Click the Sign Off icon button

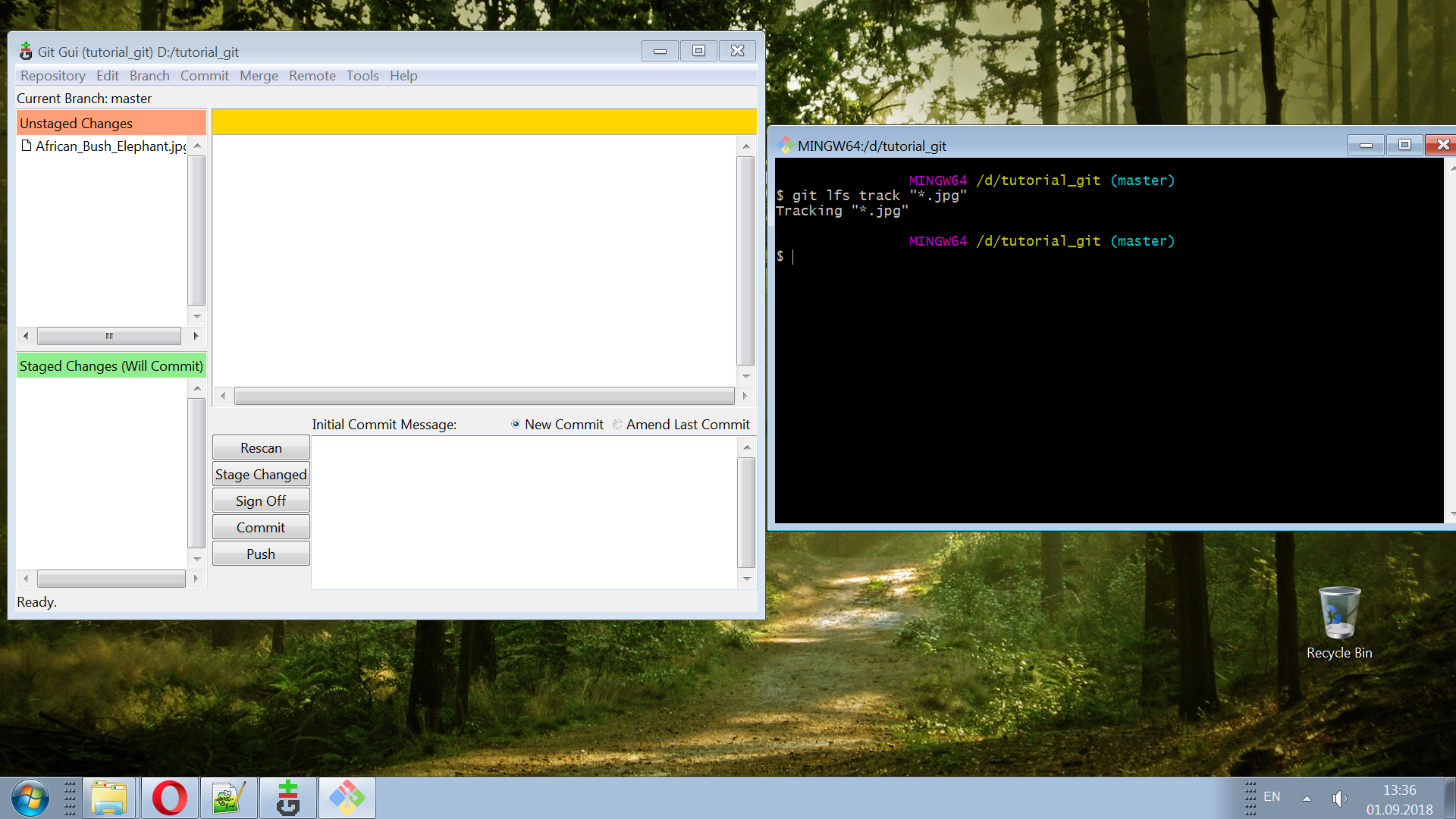pyautogui.click(x=261, y=501)
